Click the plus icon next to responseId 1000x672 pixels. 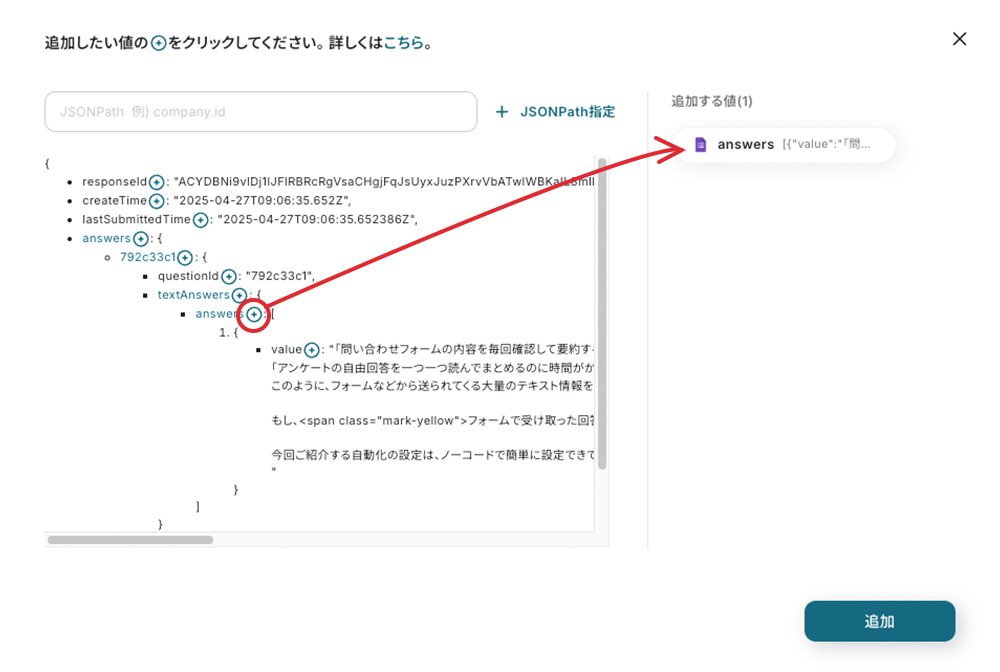pos(156,182)
